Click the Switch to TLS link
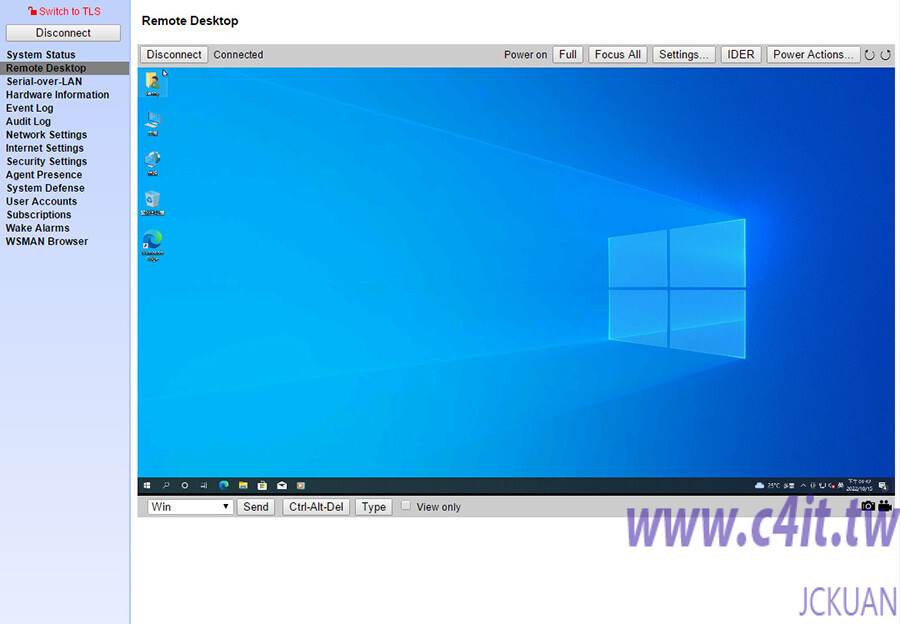This screenshot has width=900, height=624. (x=69, y=11)
